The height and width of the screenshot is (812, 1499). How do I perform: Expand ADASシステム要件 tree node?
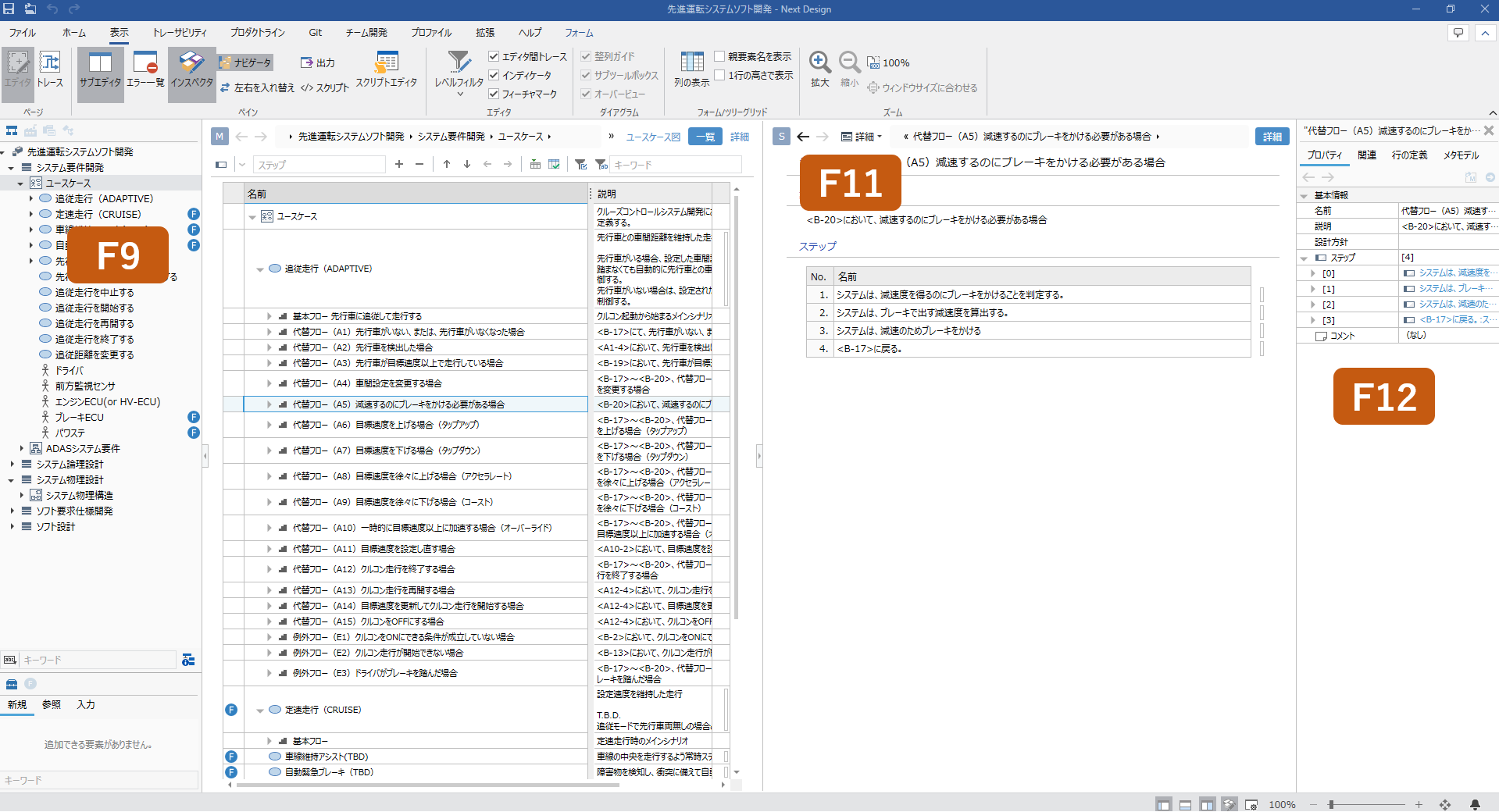tap(22, 448)
